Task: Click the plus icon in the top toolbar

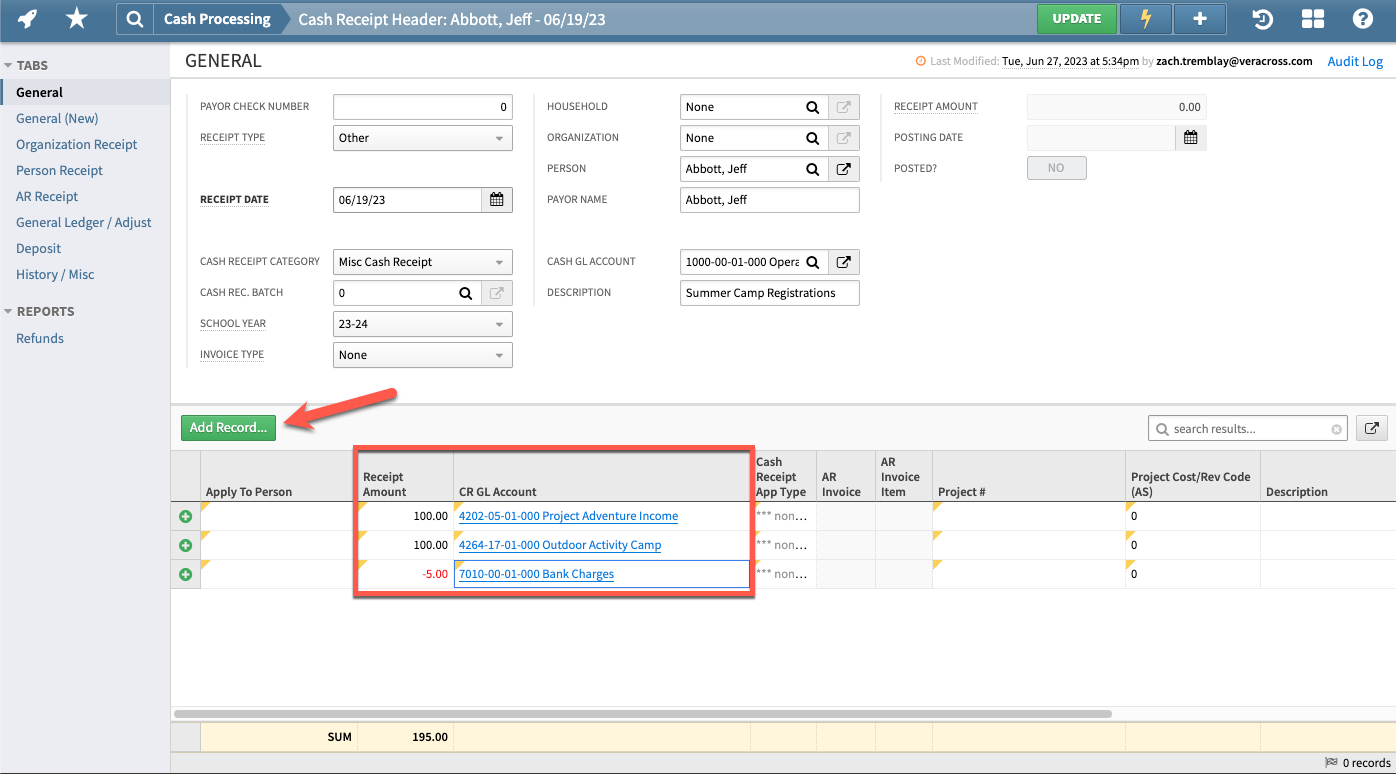Action: pyautogui.click(x=1199, y=19)
